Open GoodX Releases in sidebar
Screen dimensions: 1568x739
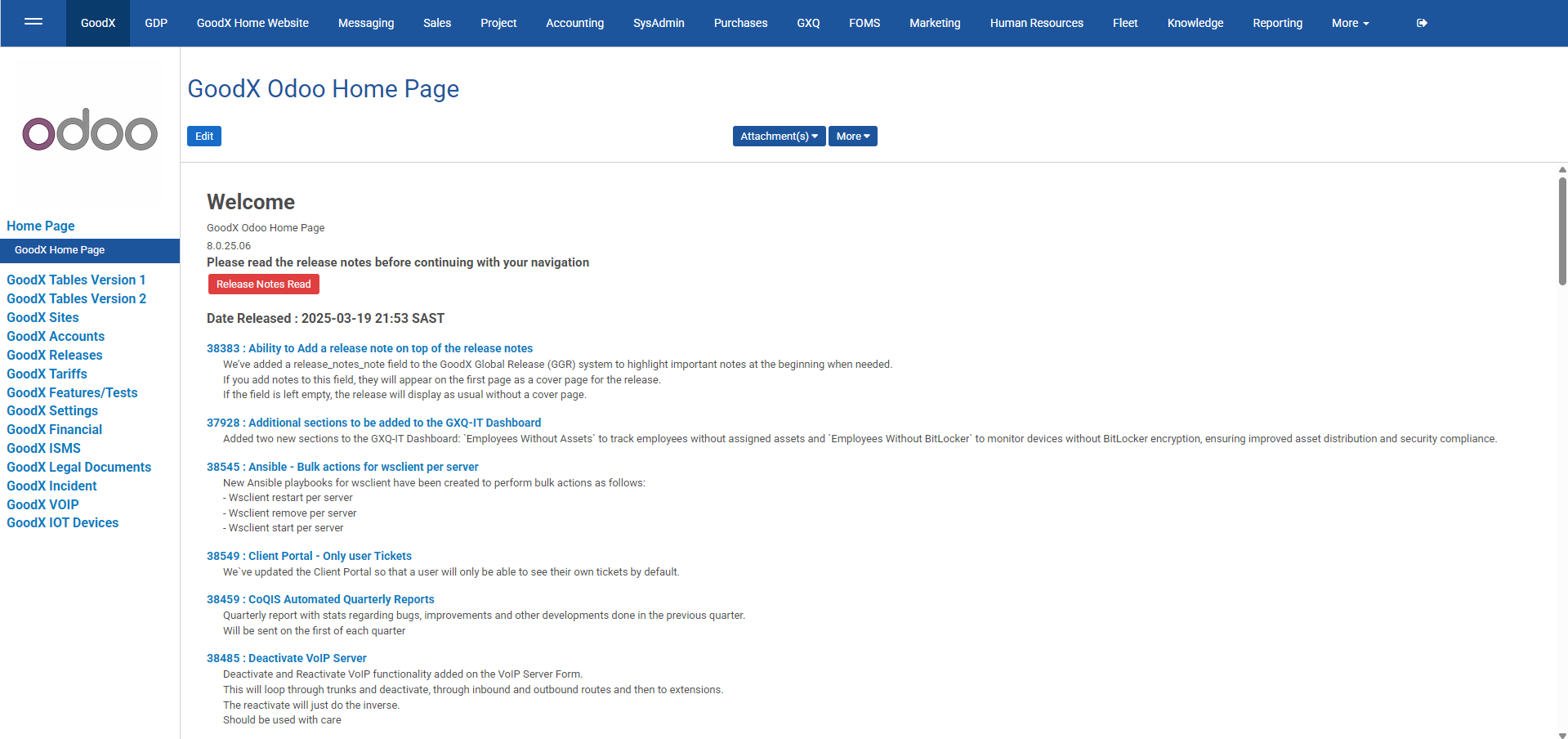click(55, 355)
